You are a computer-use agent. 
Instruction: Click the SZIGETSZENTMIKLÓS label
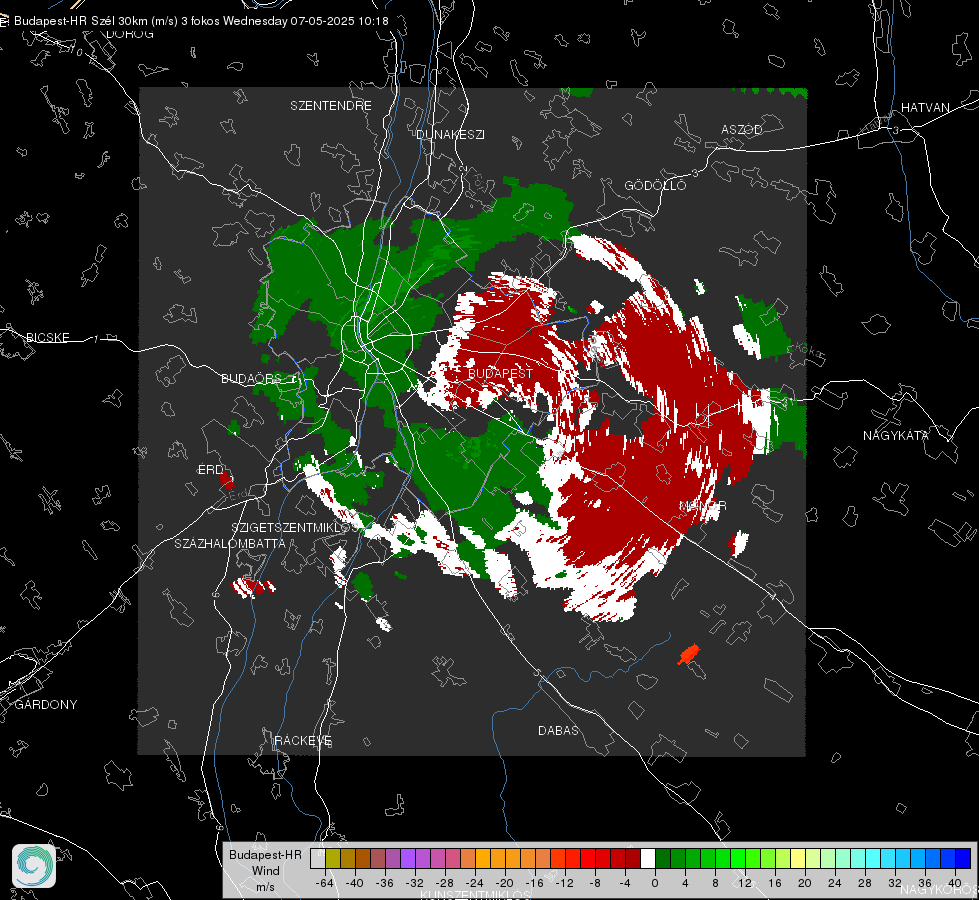pyautogui.click(x=294, y=527)
